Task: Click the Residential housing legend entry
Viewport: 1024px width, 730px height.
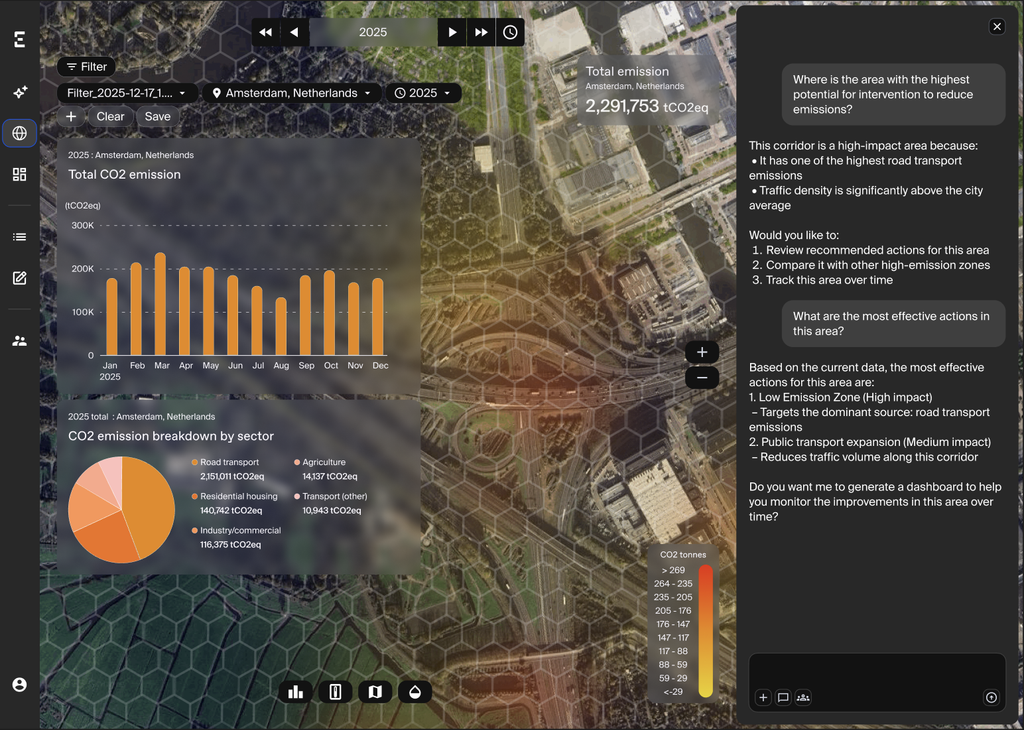Action: tap(234, 503)
